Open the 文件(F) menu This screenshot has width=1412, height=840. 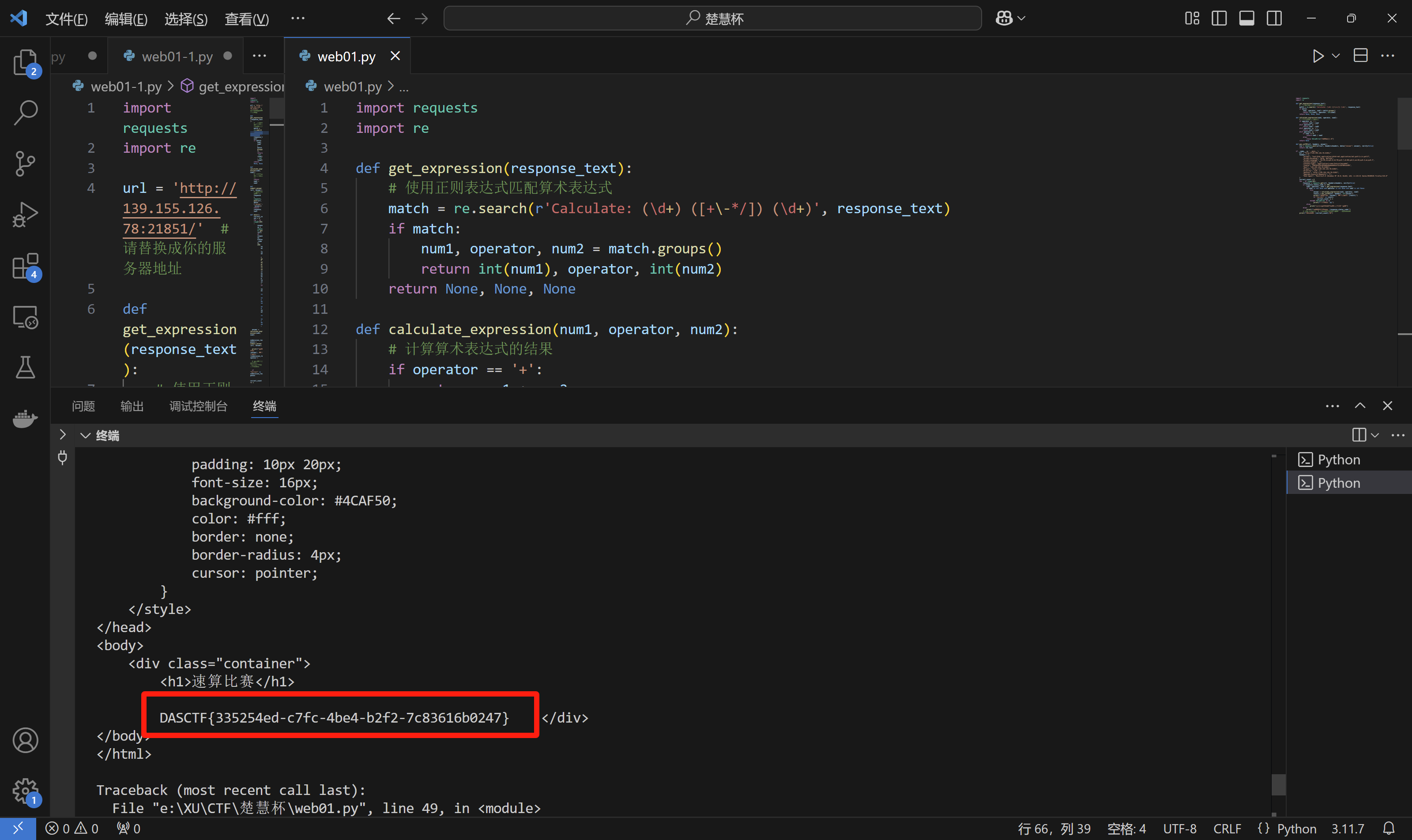[x=66, y=19]
